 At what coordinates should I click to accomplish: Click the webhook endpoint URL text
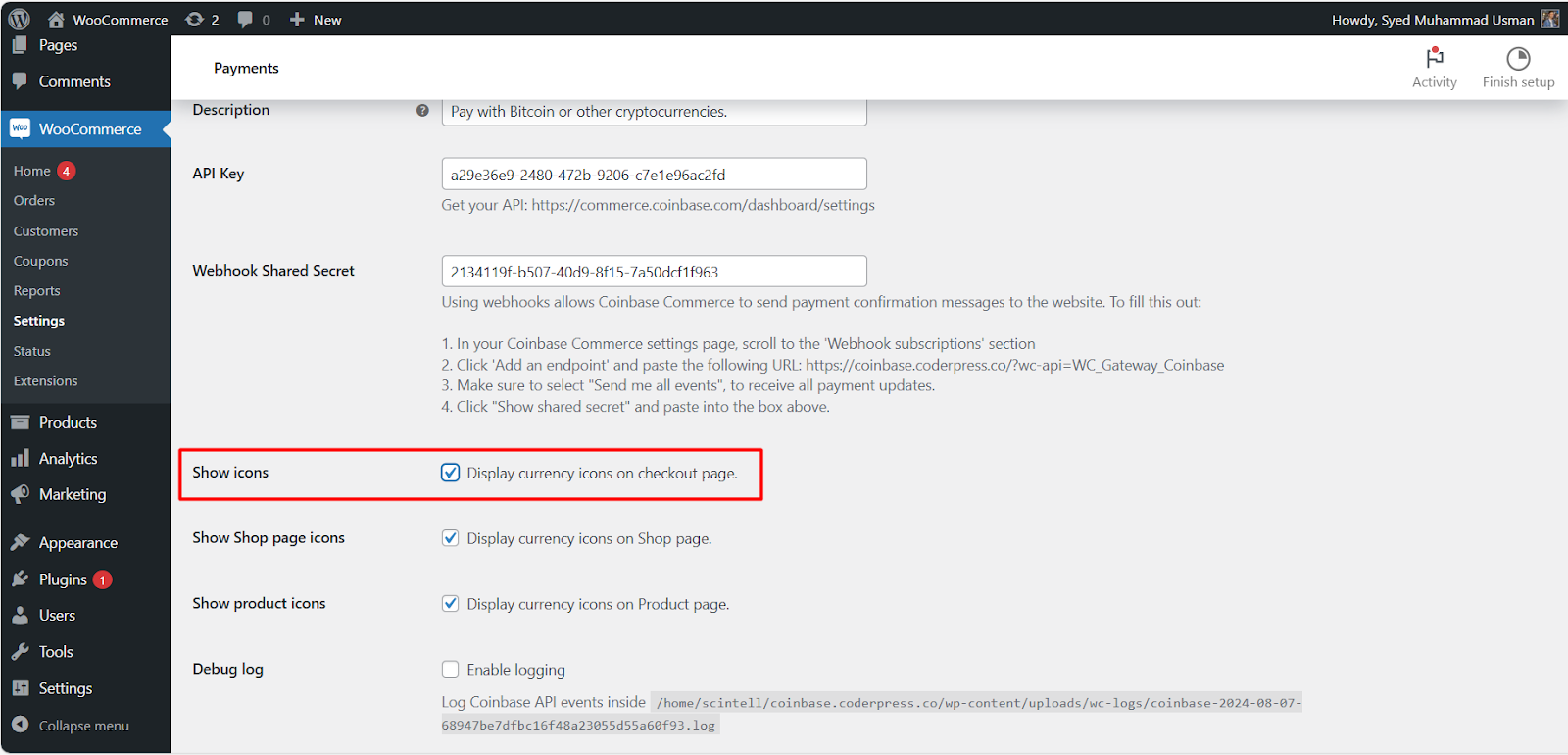1015,365
